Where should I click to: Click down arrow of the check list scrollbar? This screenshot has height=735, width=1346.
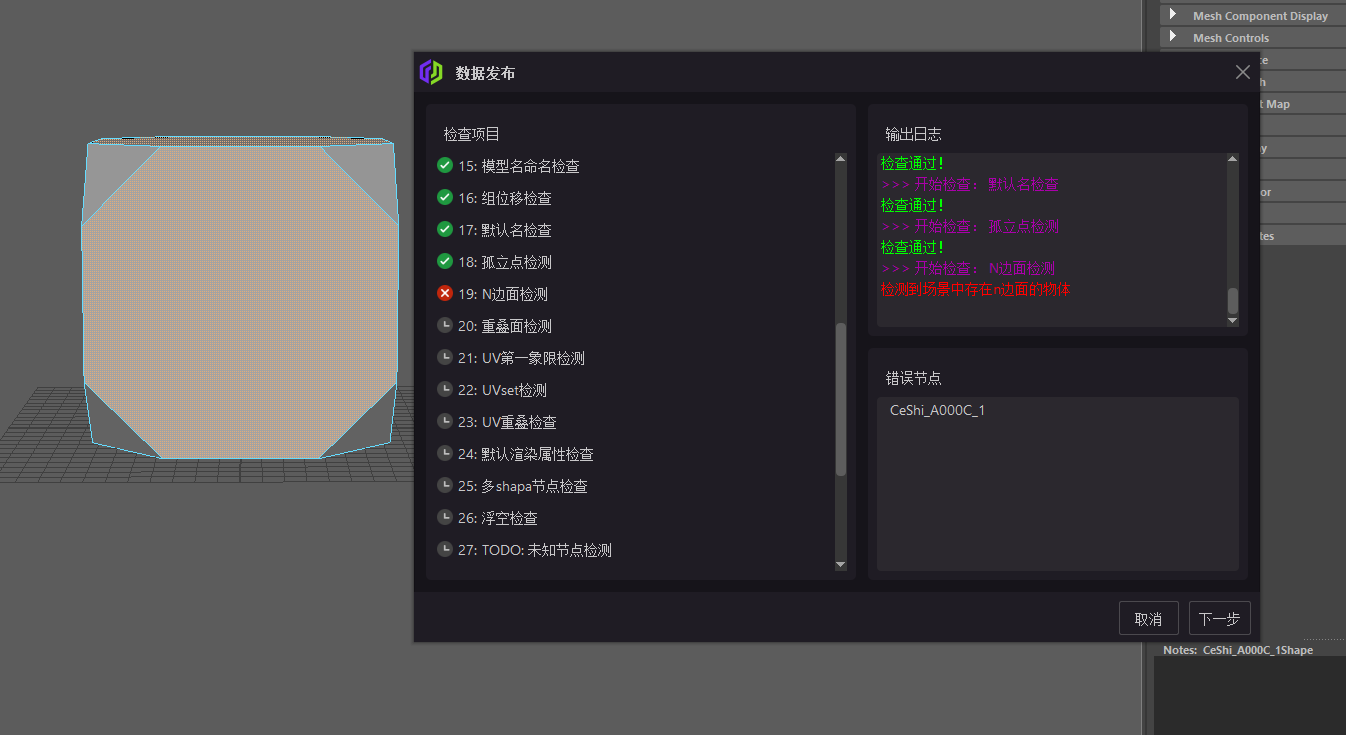(840, 563)
